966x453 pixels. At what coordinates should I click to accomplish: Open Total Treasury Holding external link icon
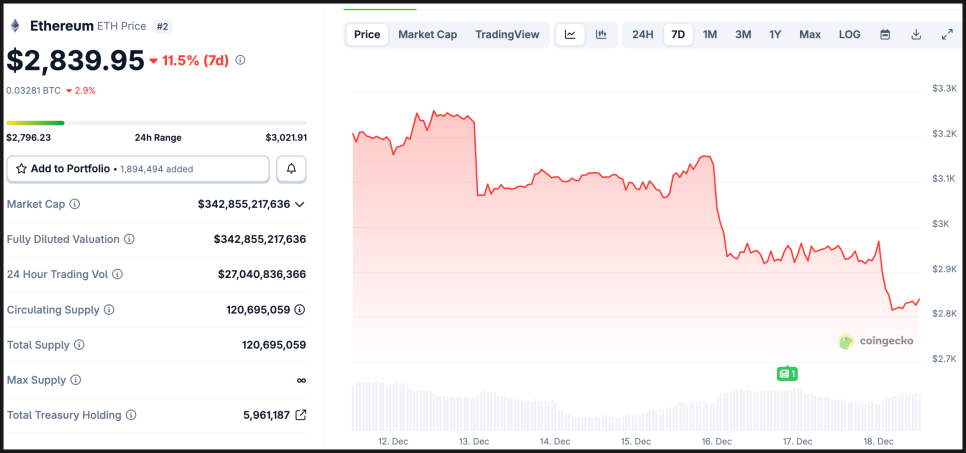tap(301, 415)
